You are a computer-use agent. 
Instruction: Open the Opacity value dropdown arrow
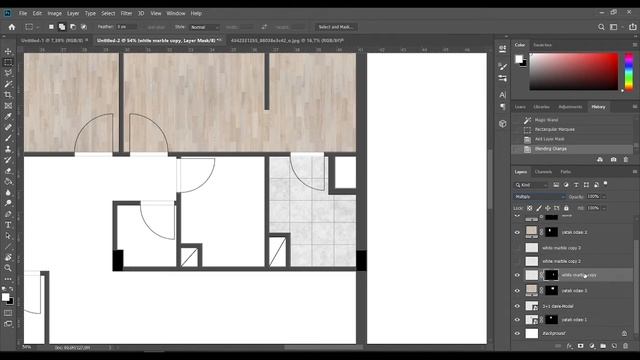[604, 197]
